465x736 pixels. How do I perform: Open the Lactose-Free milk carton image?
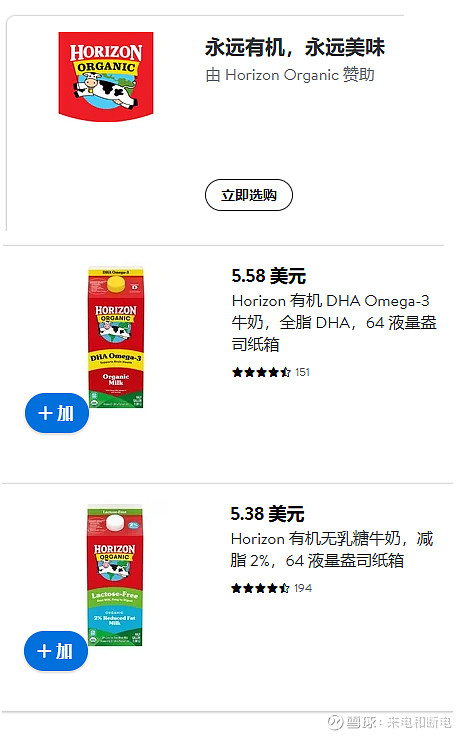tap(115, 576)
